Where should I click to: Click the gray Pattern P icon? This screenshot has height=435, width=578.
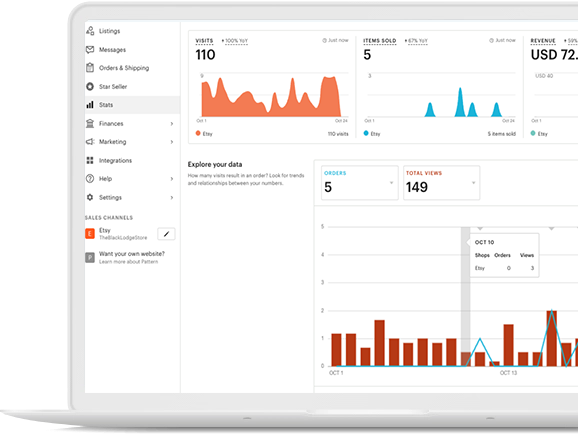90,257
